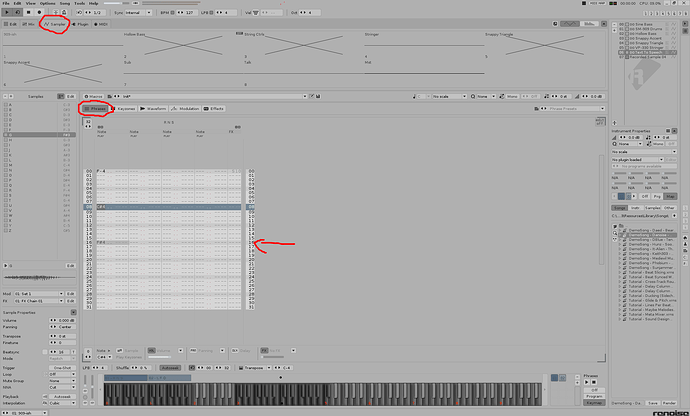690x416 pixels.
Task: Open the FX Chain 01 dropdown
Action: tap(39, 301)
